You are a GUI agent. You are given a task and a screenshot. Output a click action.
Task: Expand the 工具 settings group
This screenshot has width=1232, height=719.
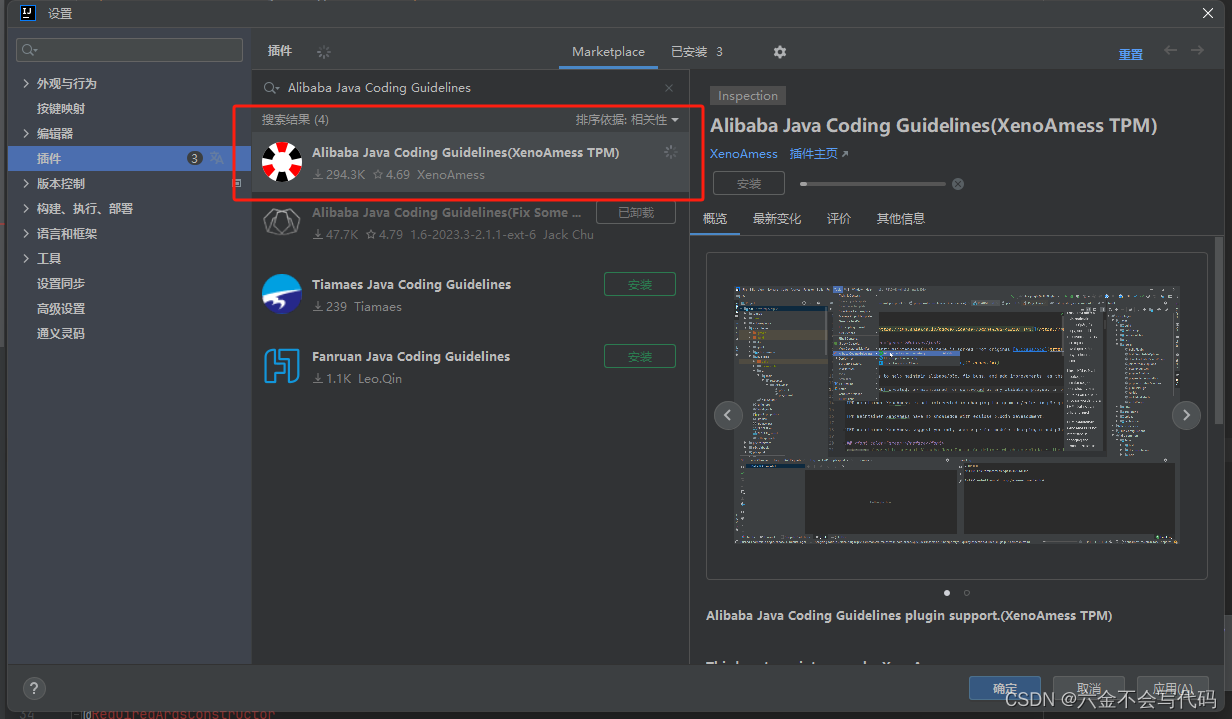pos(26,259)
